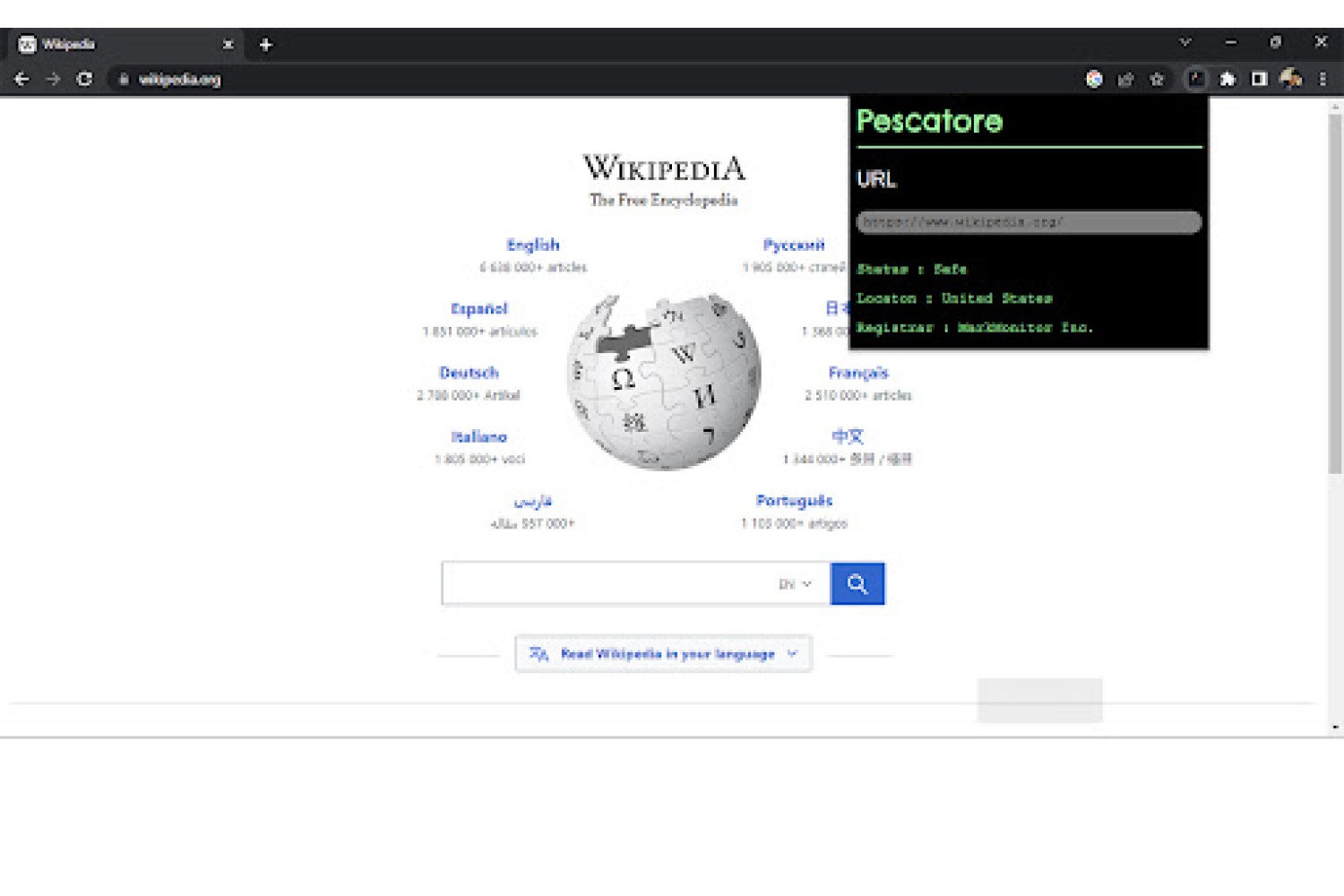
Task: Minimize the Chrome window
Action: (1231, 42)
